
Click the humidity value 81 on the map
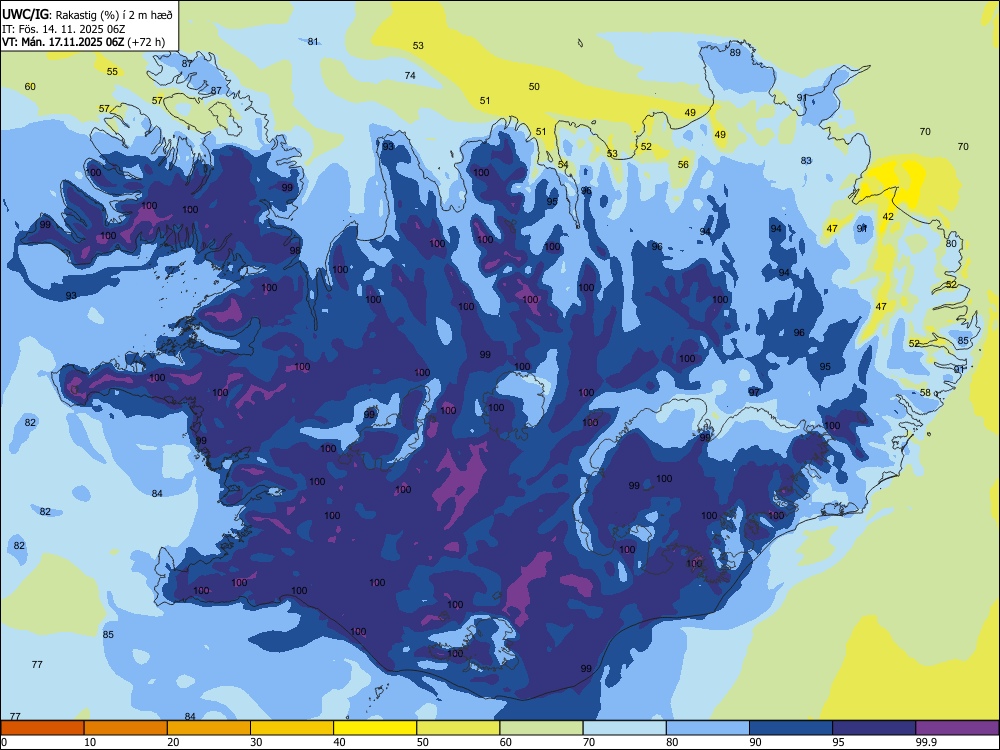click(x=312, y=41)
